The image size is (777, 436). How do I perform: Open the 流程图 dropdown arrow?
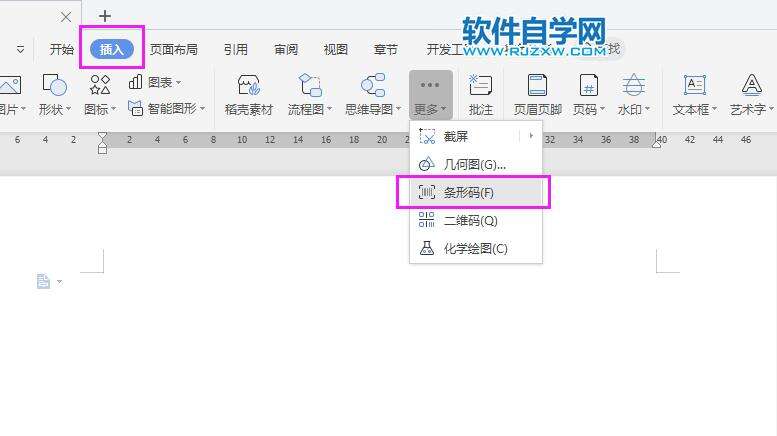(x=330, y=109)
